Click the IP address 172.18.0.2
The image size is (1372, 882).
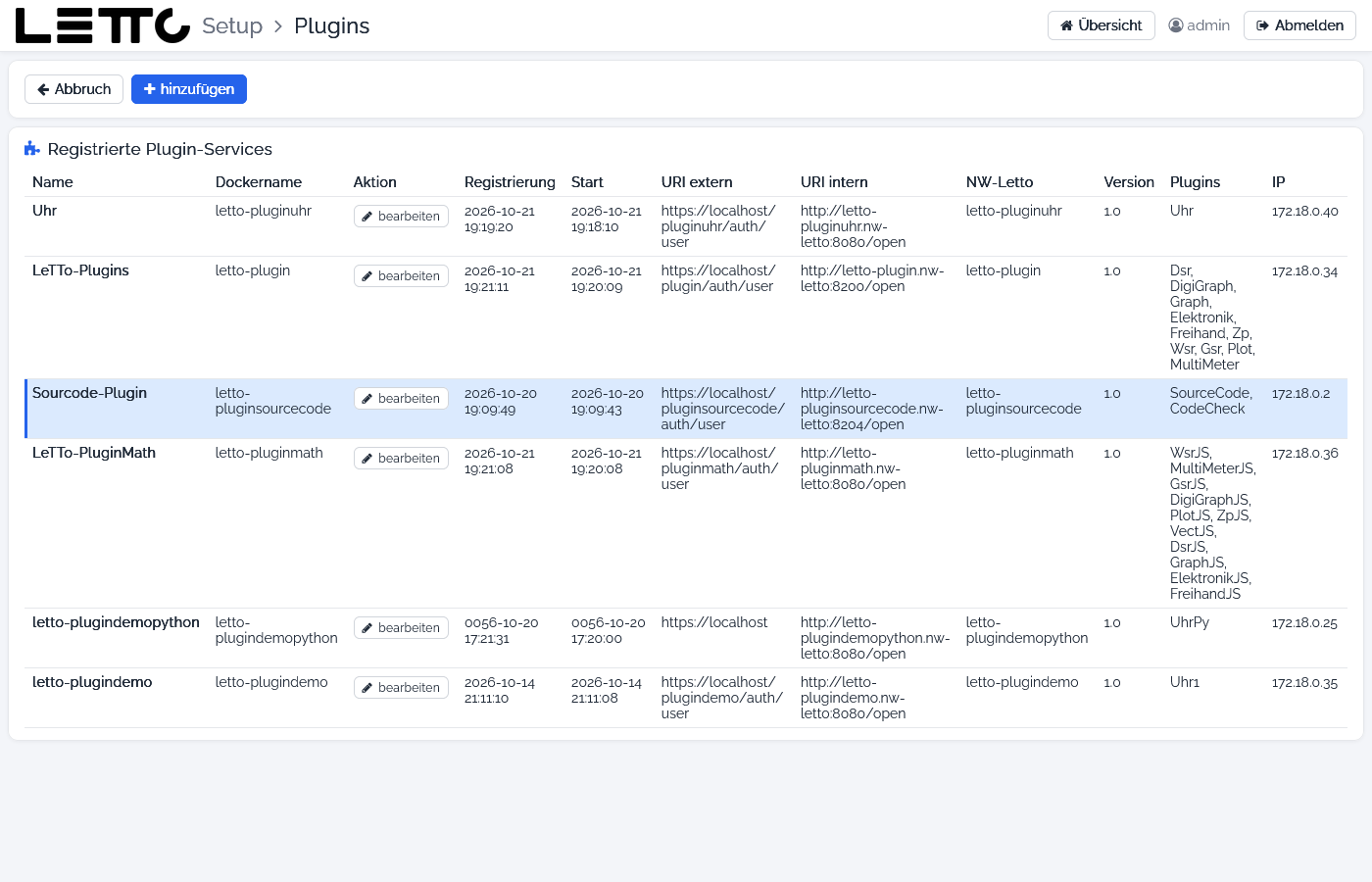(1301, 394)
